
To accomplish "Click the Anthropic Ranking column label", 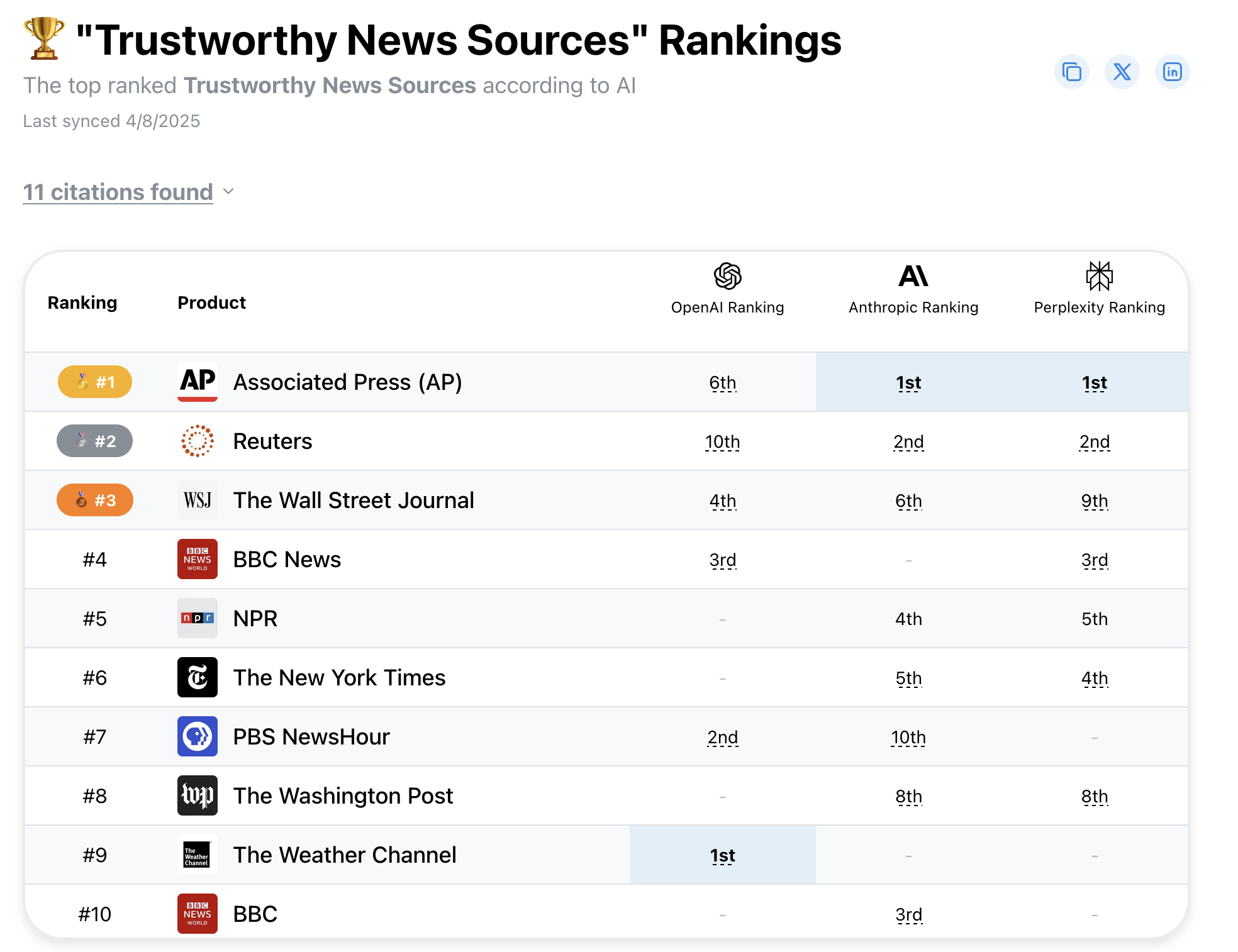I will click(913, 307).
